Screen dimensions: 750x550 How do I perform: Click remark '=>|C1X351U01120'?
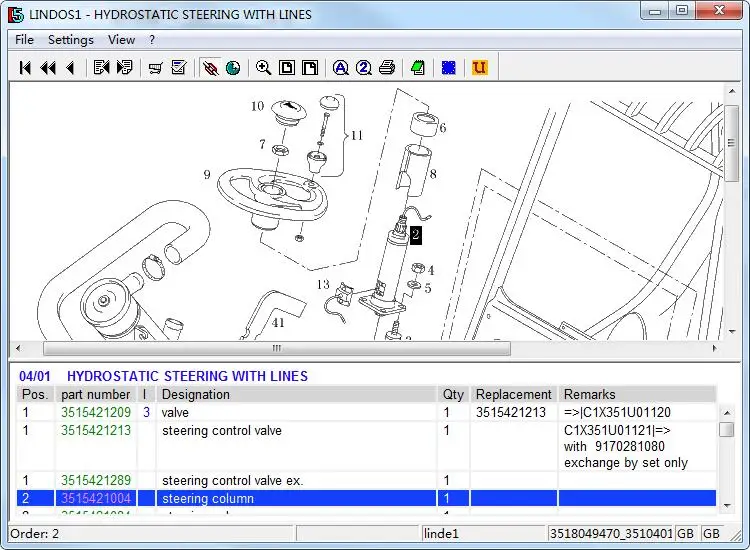pos(618,412)
